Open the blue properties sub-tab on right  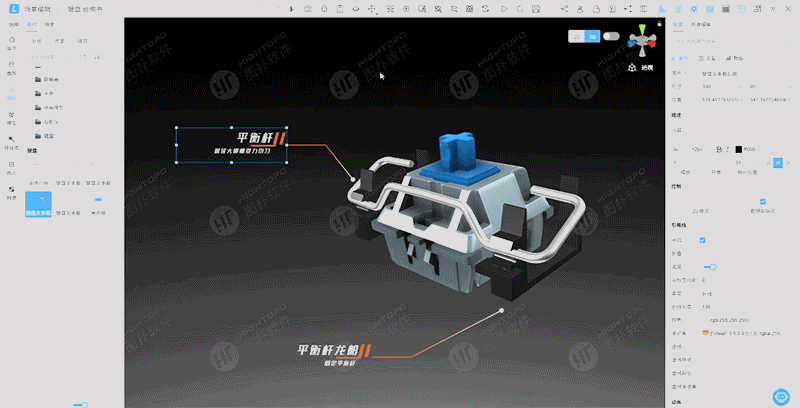click(x=680, y=58)
